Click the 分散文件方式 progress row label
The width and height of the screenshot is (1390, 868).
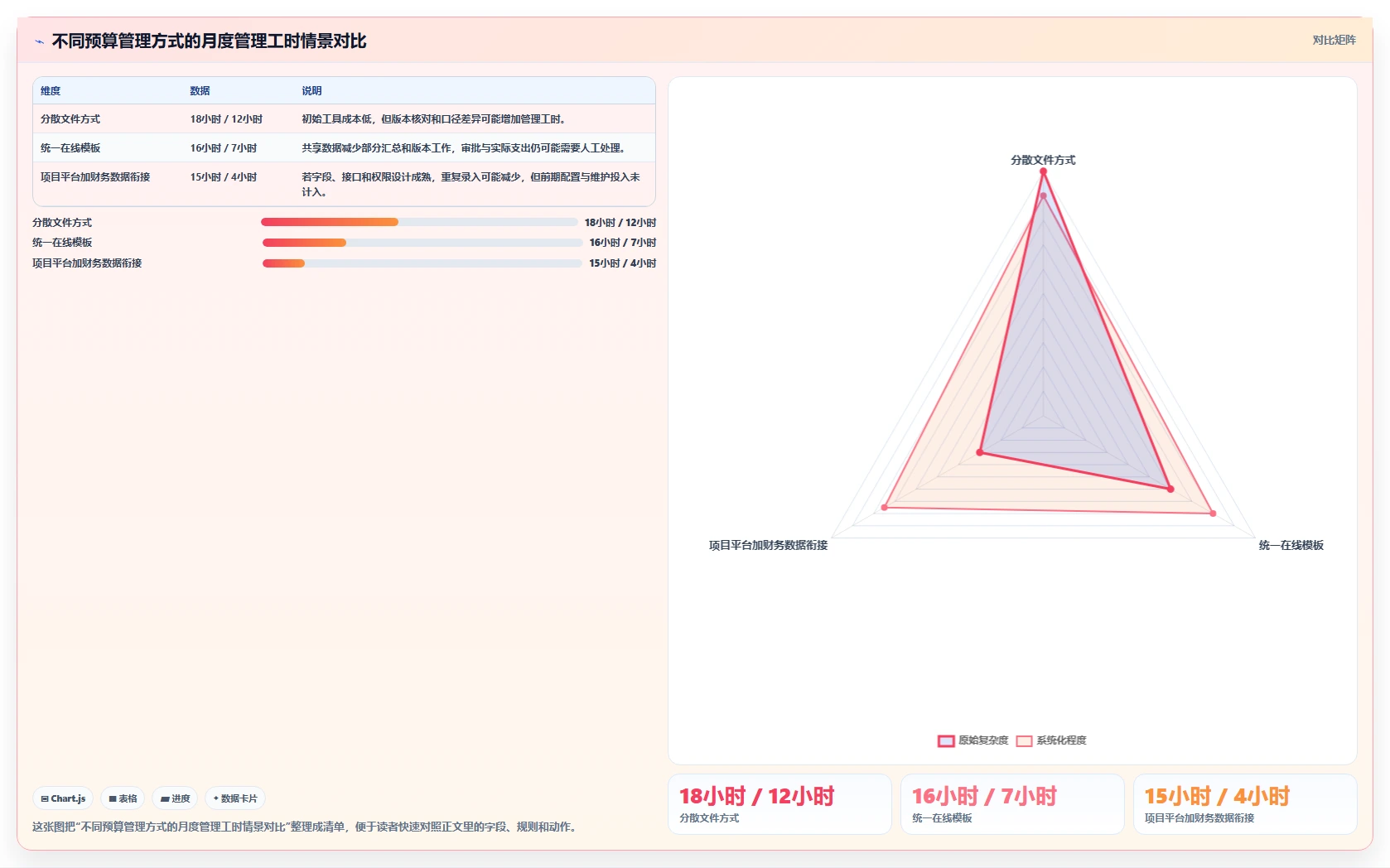pos(62,223)
